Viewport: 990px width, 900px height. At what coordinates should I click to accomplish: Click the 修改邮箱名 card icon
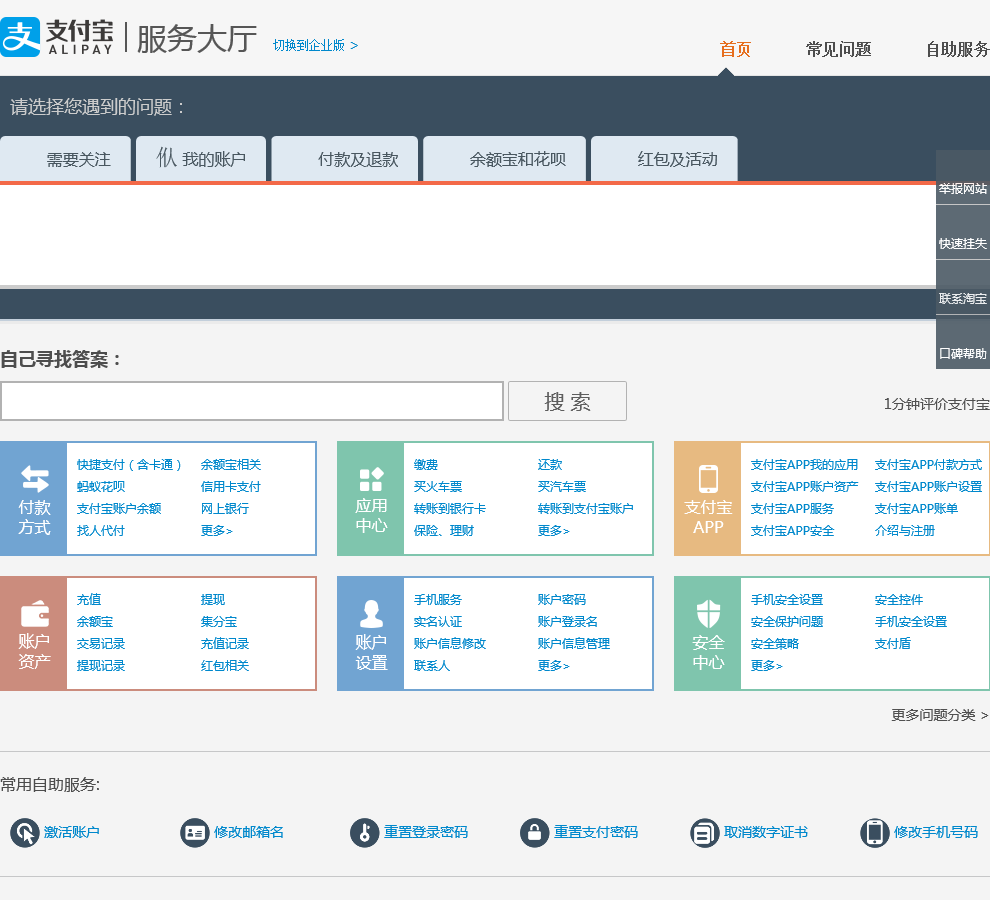[194, 832]
